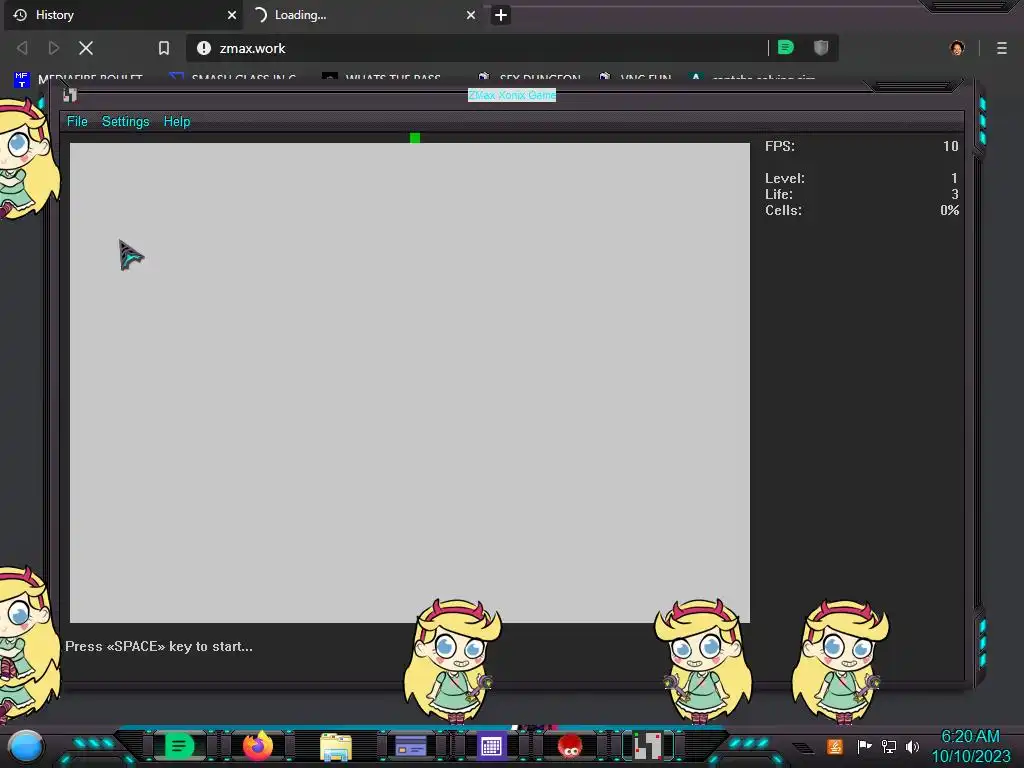Open the Start orb button

click(26, 746)
